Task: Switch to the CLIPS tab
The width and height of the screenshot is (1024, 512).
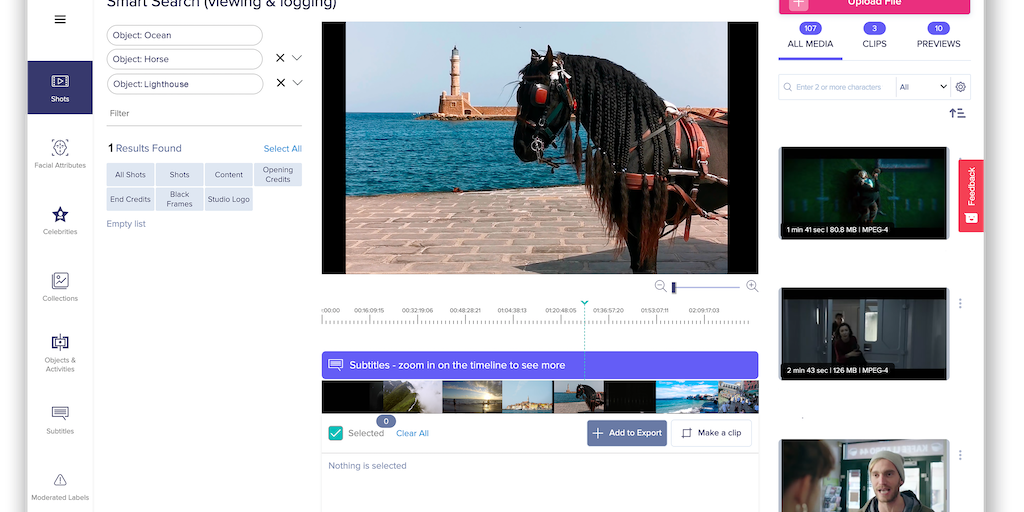Action: pos(874,37)
